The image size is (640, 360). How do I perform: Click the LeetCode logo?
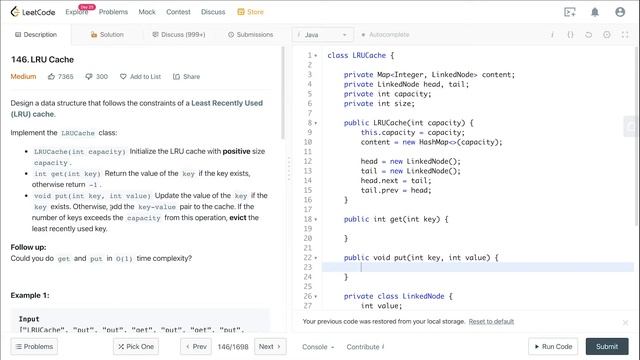coord(33,12)
